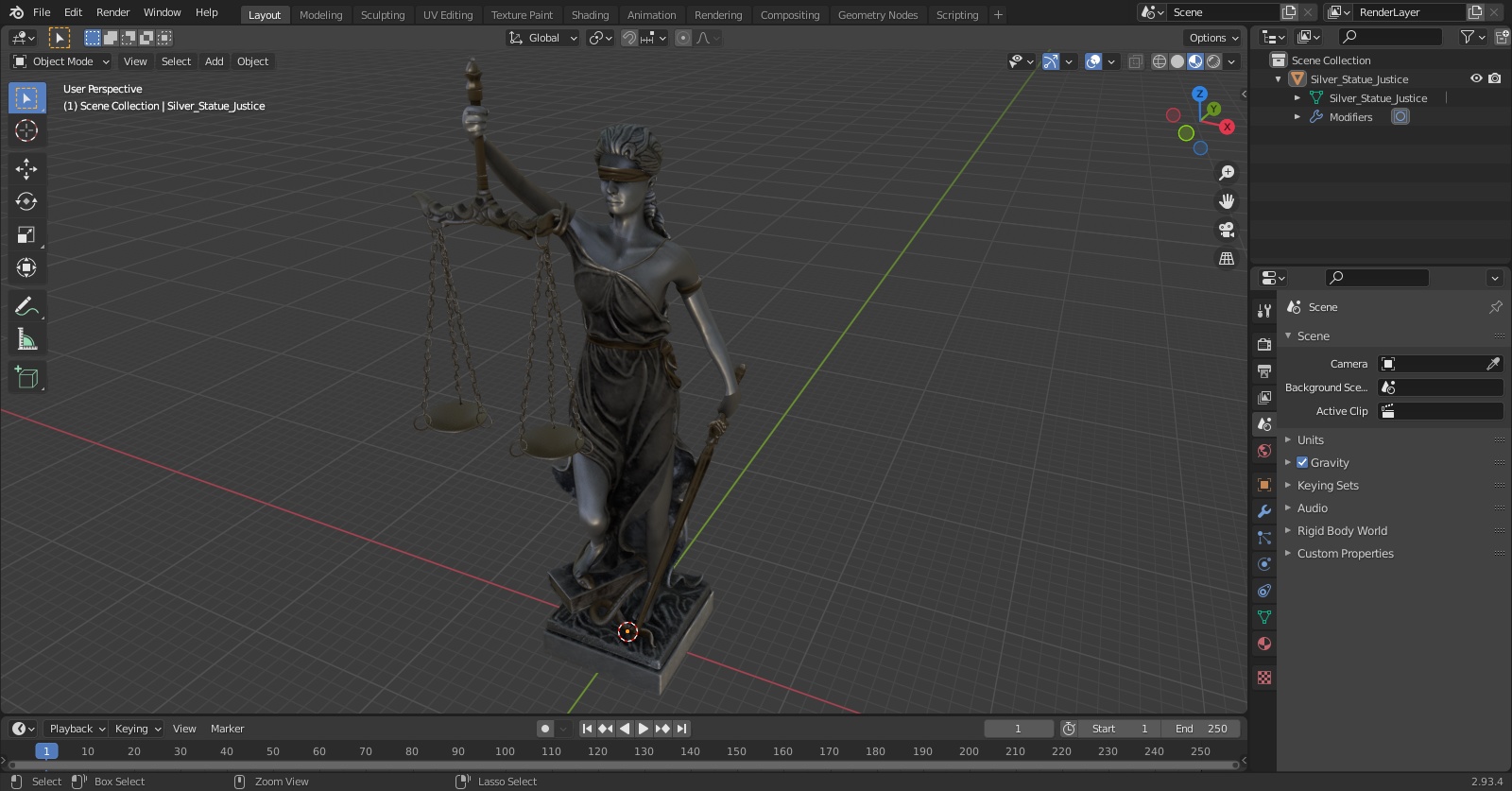The width and height of the screenshot is (1512, 791).
Task: Open the Physics properties tab
Action: (1264, 563)
